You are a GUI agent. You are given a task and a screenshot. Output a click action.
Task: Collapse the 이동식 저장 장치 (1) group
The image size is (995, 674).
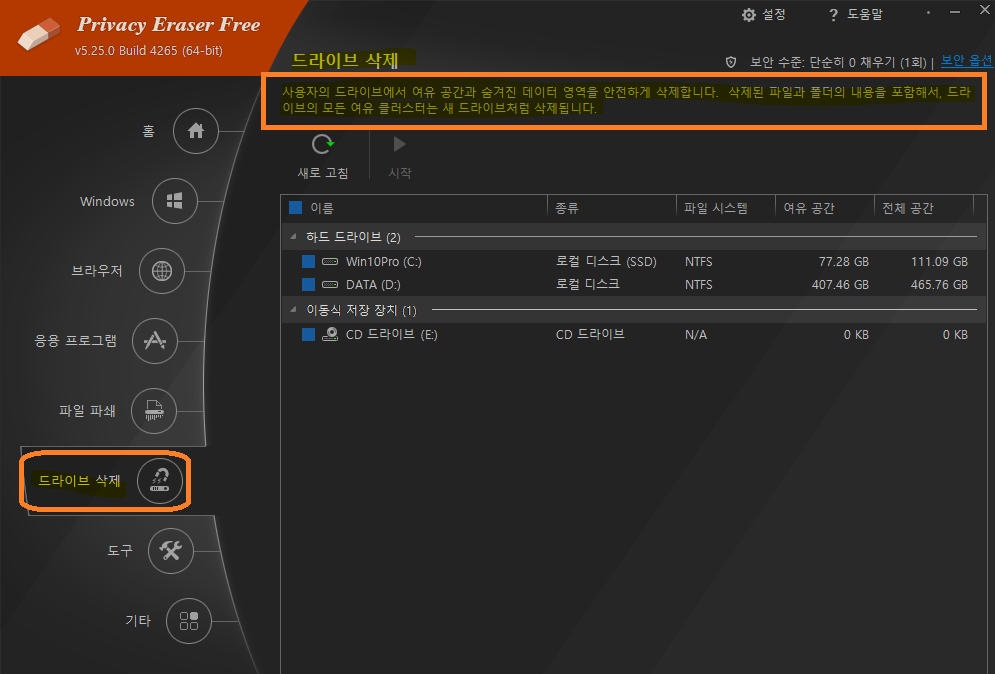point(293,310)
